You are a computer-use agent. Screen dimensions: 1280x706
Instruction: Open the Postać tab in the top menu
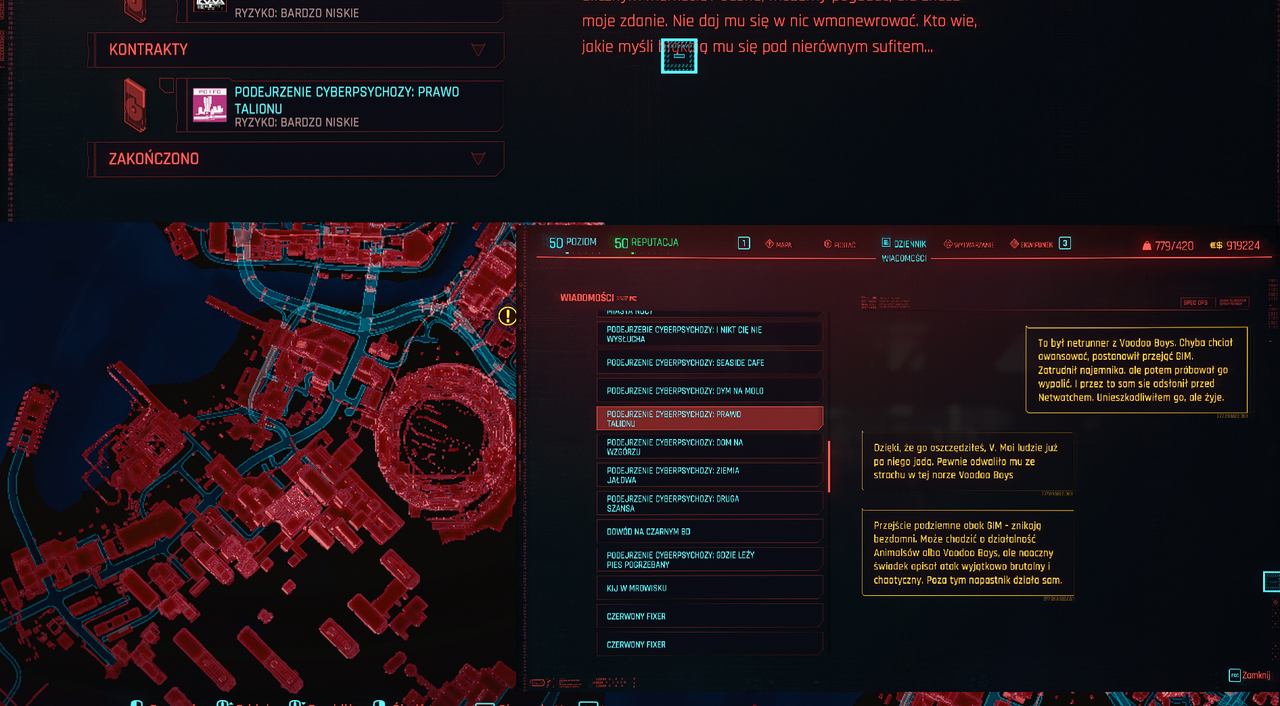(x=845, y=244)
